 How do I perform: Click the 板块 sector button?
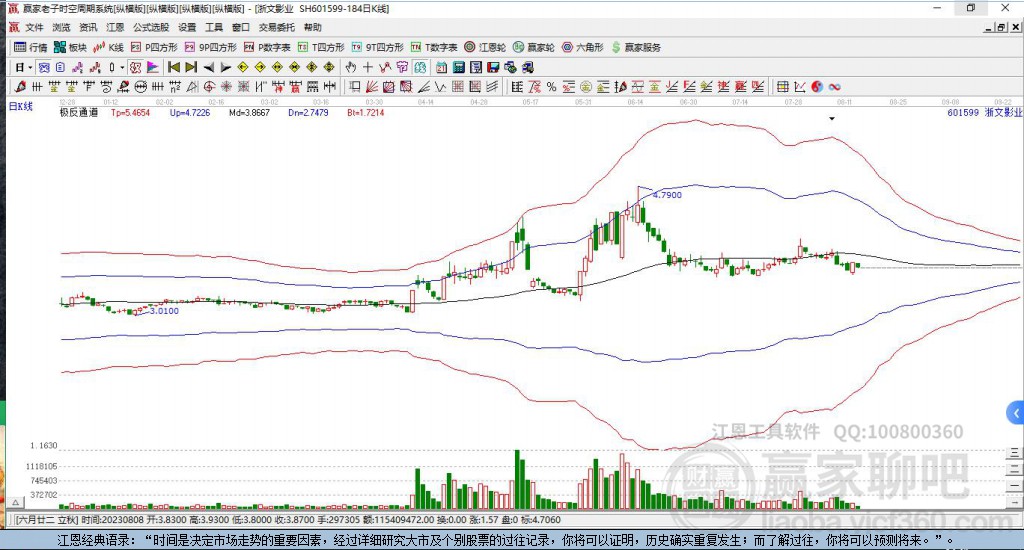[71, 48]
